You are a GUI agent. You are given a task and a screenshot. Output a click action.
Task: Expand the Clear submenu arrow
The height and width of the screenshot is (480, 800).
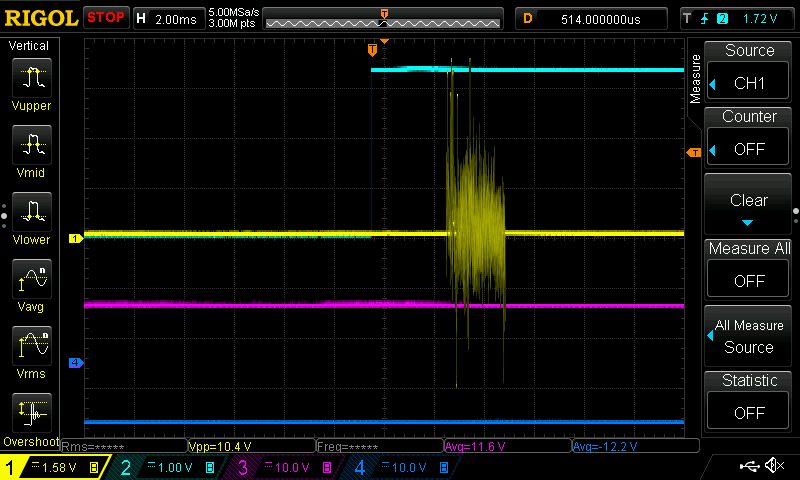pos(747,223)
